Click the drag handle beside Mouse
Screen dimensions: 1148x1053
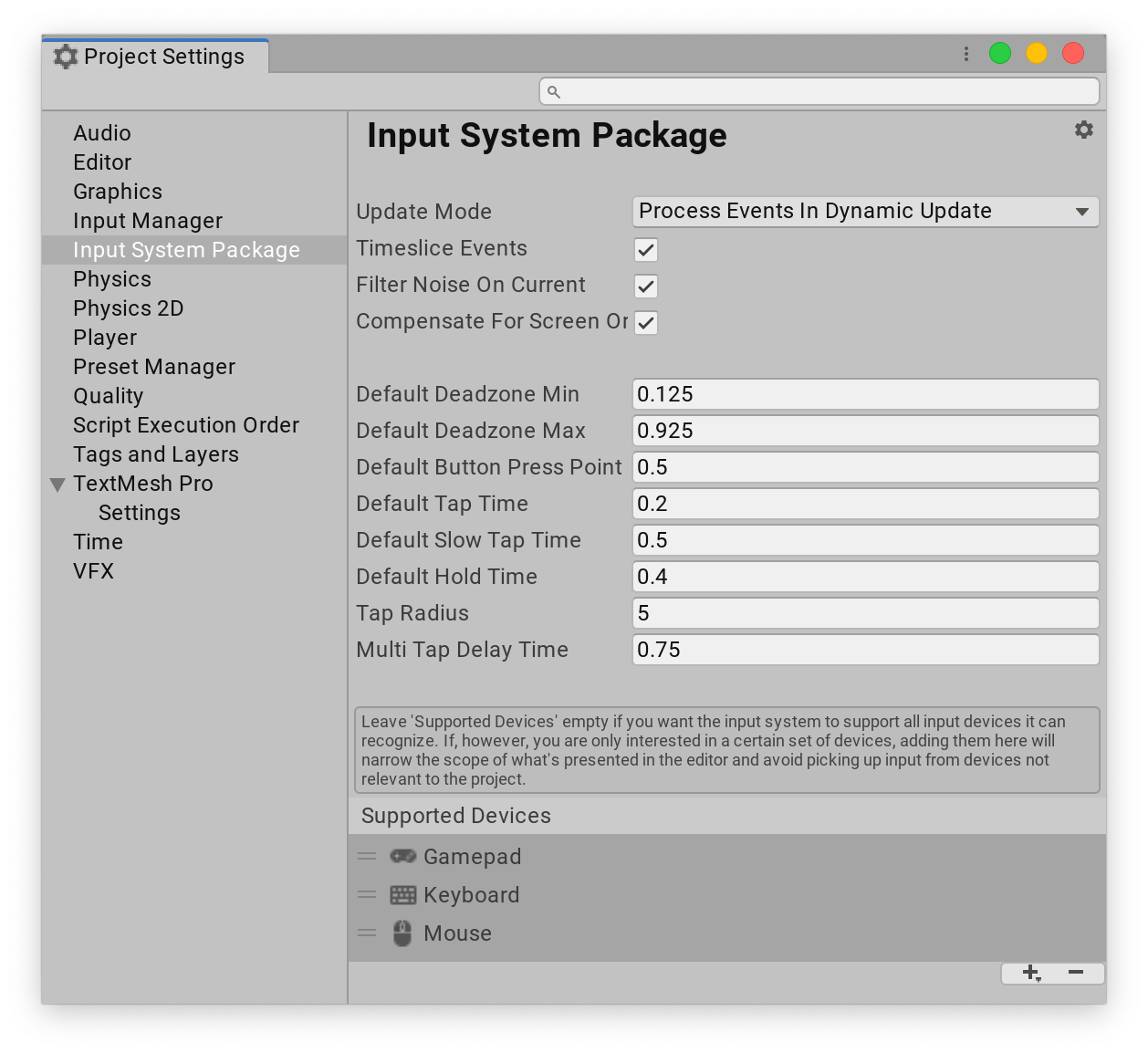click(368, 933)
